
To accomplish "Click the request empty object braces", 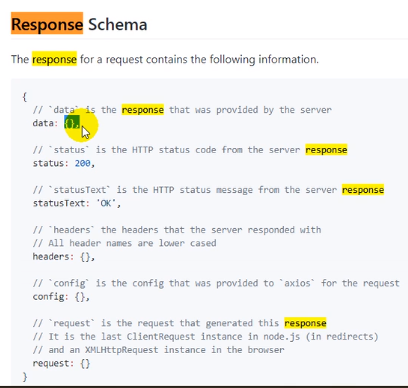I will click(85, 363).
